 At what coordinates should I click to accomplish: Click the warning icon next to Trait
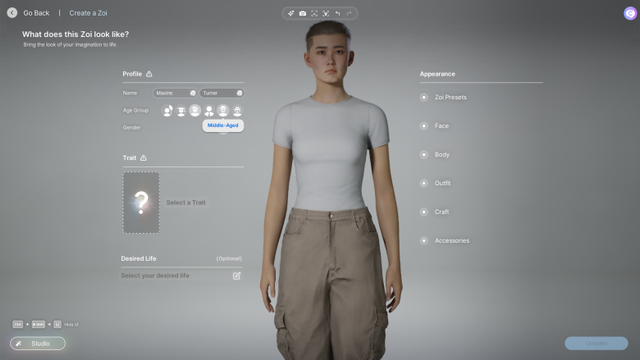(x=143, y=158)
